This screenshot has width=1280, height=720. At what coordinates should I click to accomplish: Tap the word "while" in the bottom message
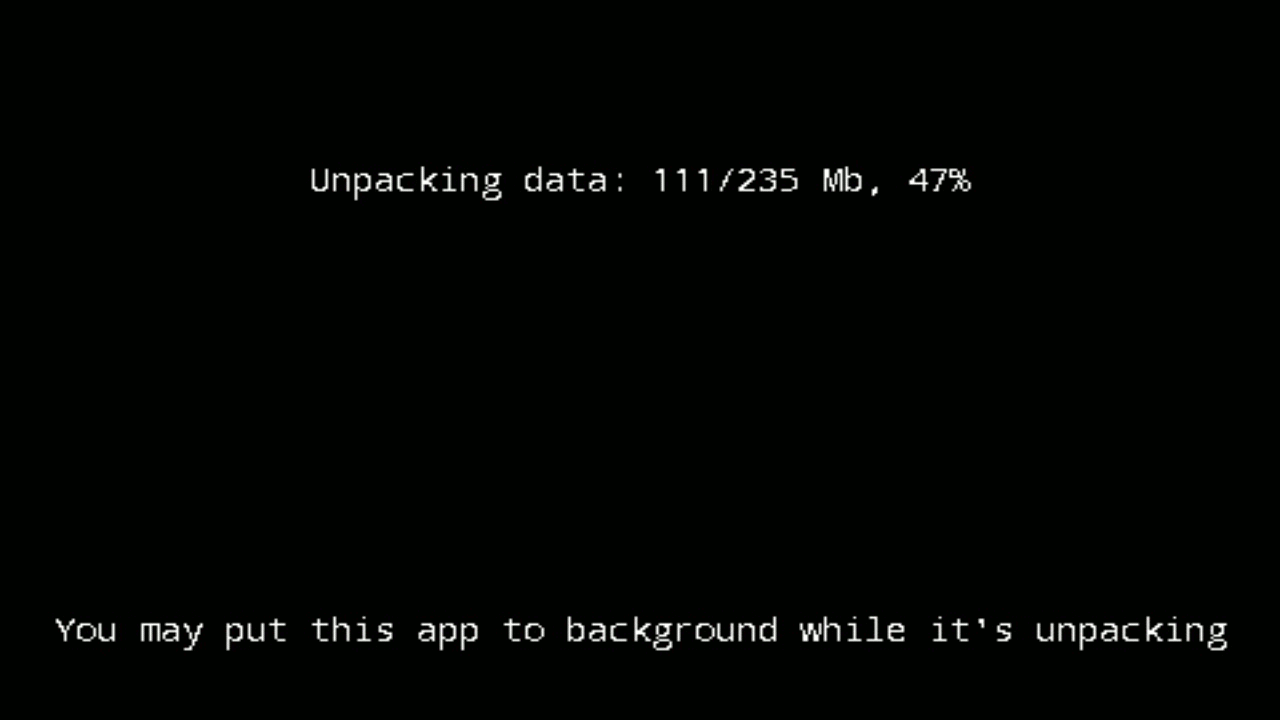(x=853, y=630)
